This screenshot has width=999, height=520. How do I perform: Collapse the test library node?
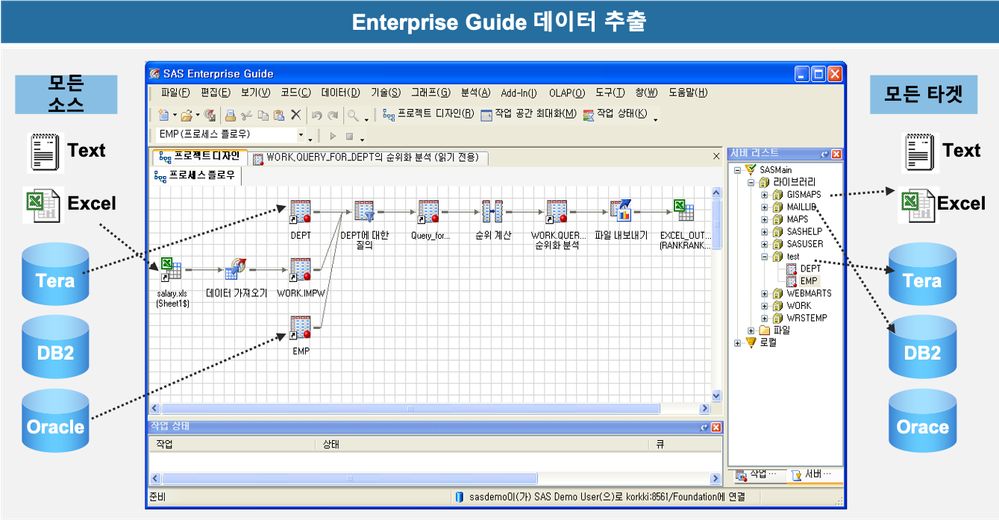(765, 257)
